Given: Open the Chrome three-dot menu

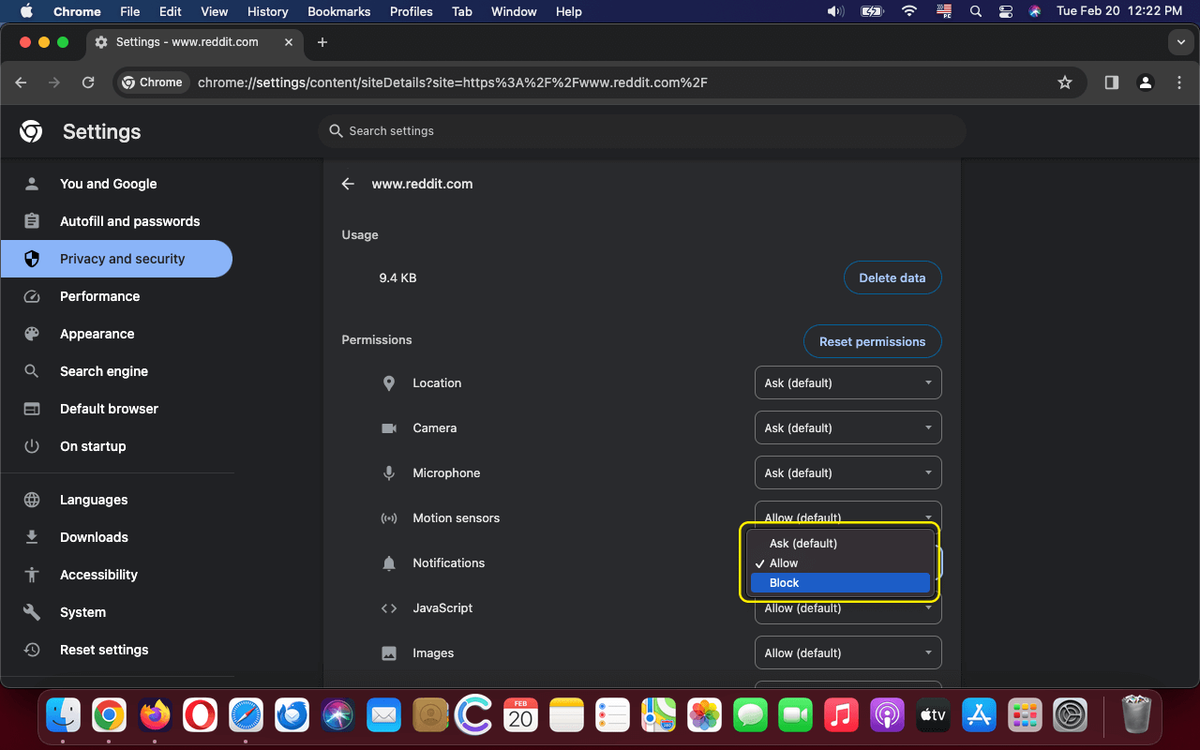Looking at the screenshot, I should (1180, 83).
